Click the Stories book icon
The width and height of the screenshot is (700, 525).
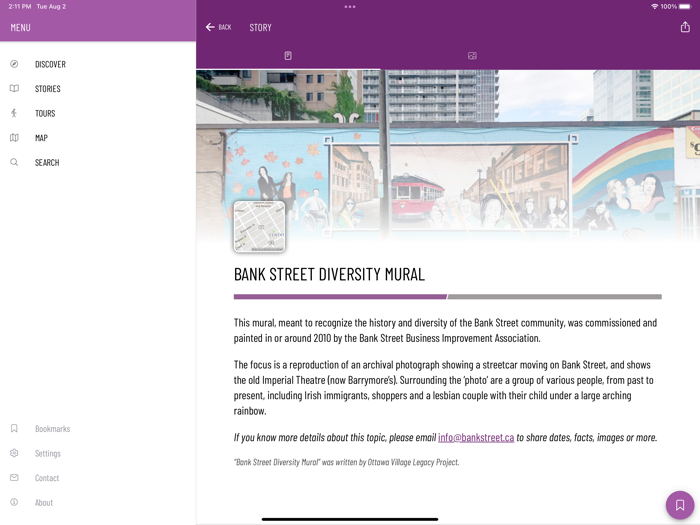coord(14,88)
